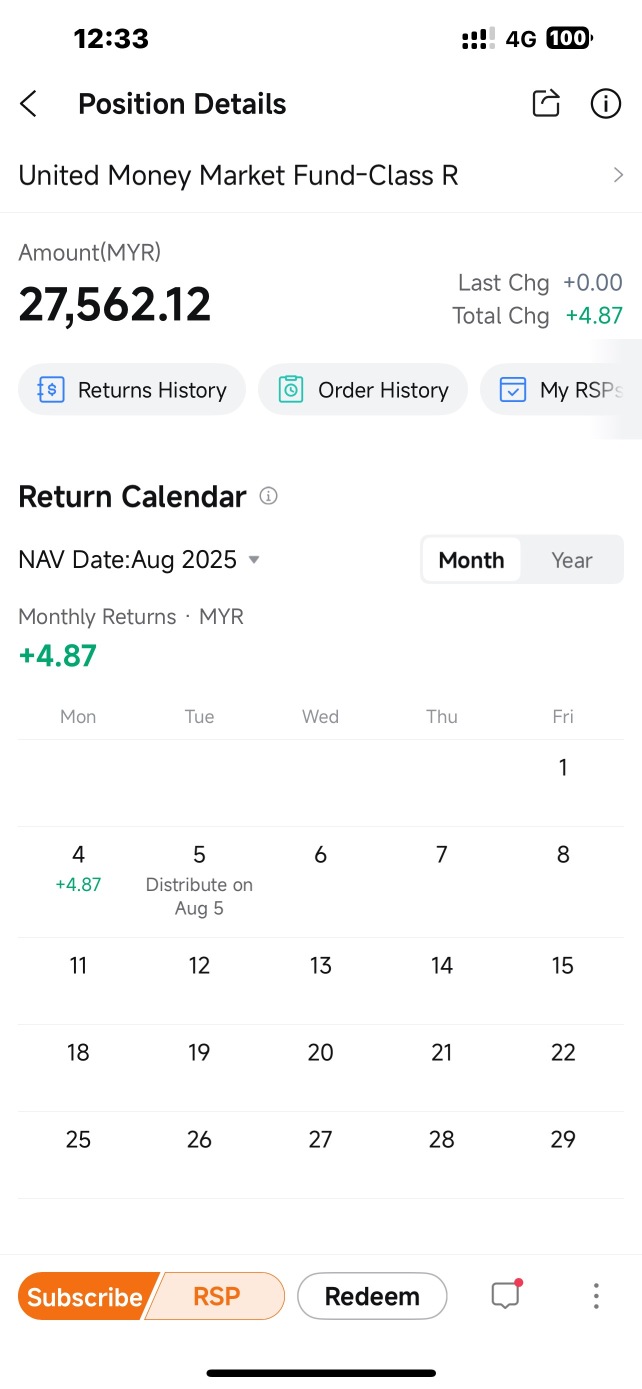Open the three-dot more options menu
This screenshot has height=1389, width=642.
[596, 1296]
